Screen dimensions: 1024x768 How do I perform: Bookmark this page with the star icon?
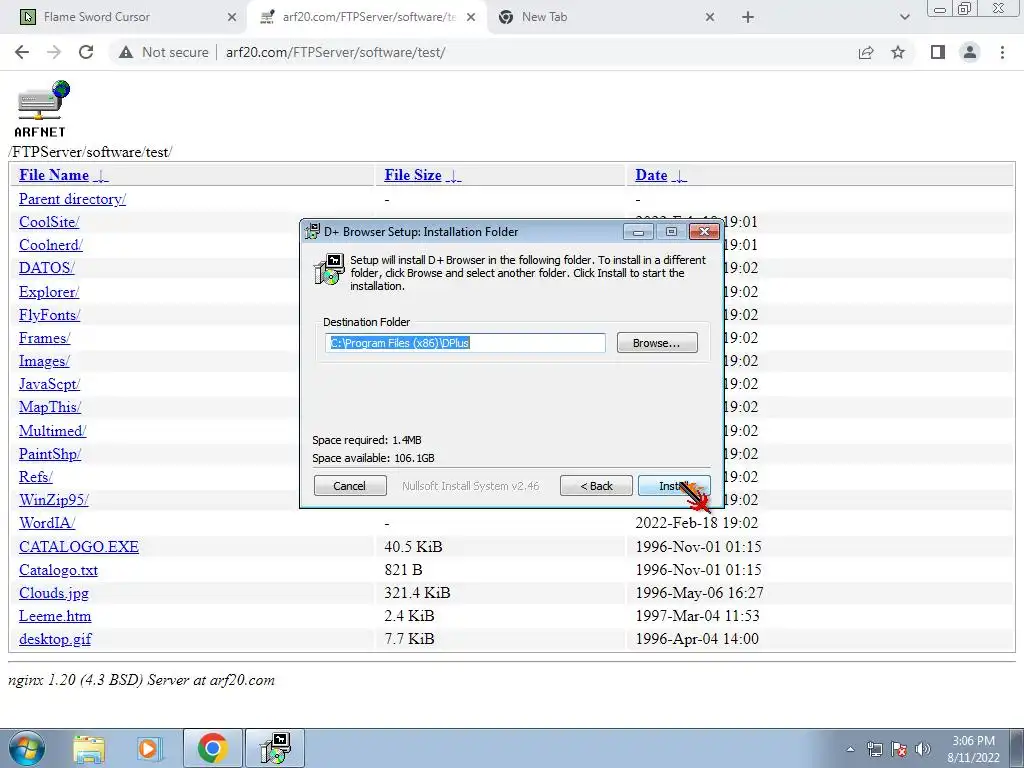[x=898, y=52]
